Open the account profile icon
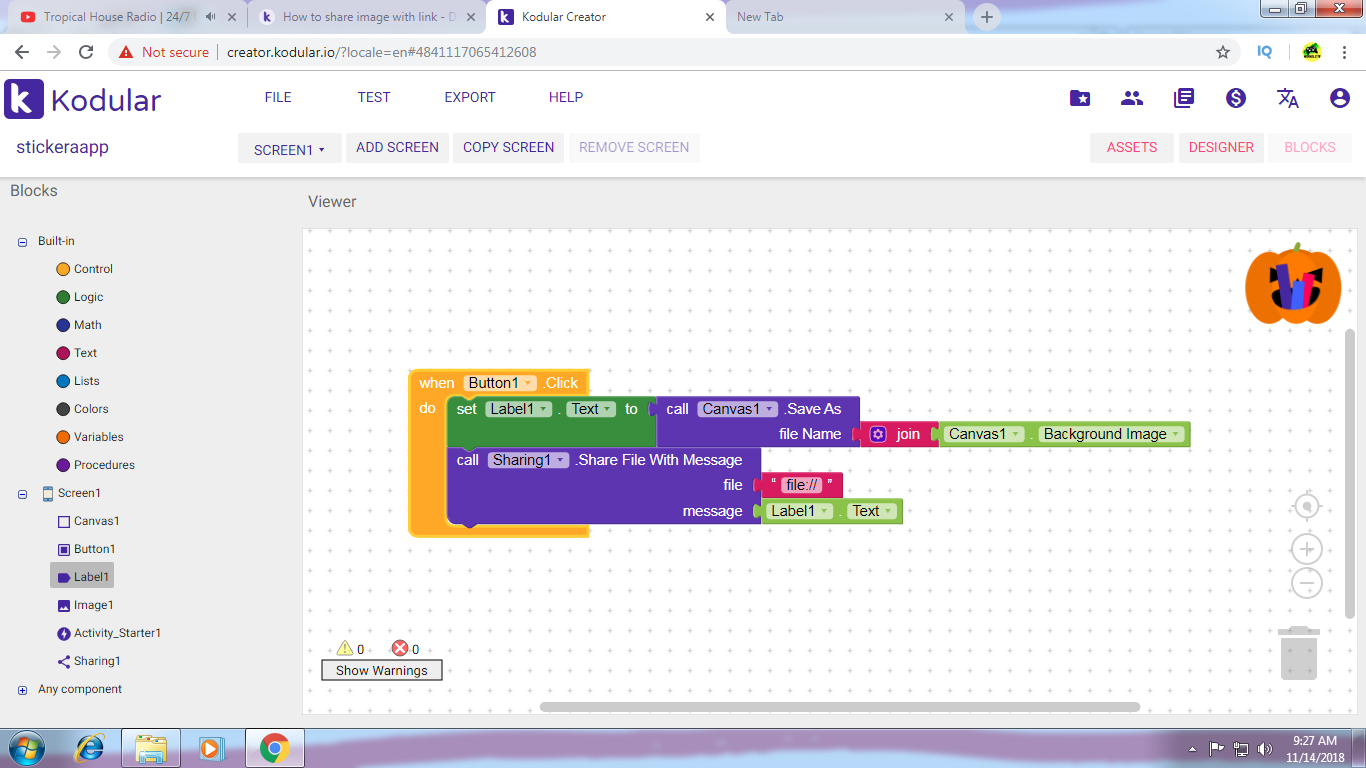The width and height of the screenshot is (1366, 768). coord(1340,98)
